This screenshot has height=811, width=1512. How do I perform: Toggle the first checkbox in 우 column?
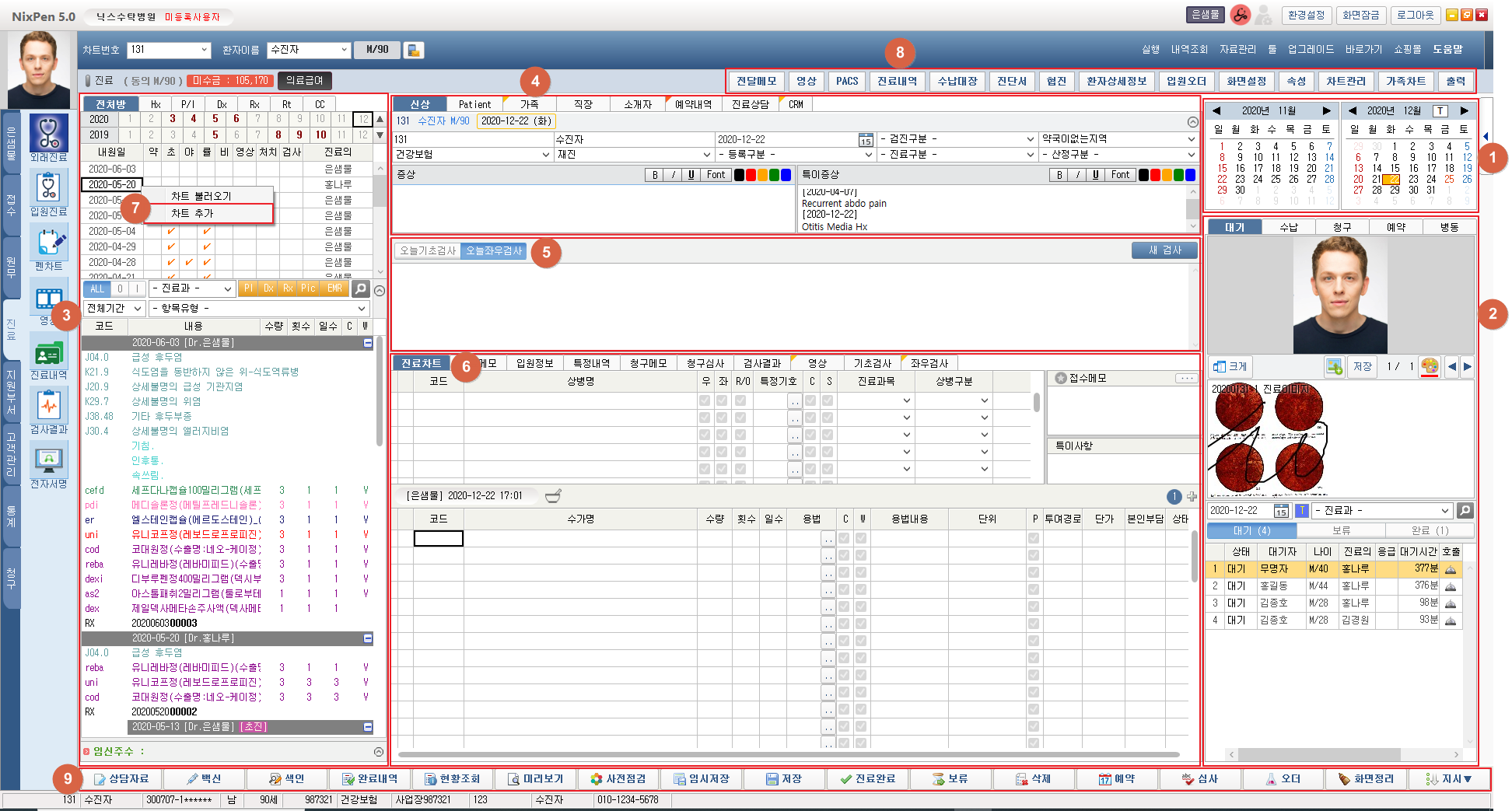(x=705, y=400)
